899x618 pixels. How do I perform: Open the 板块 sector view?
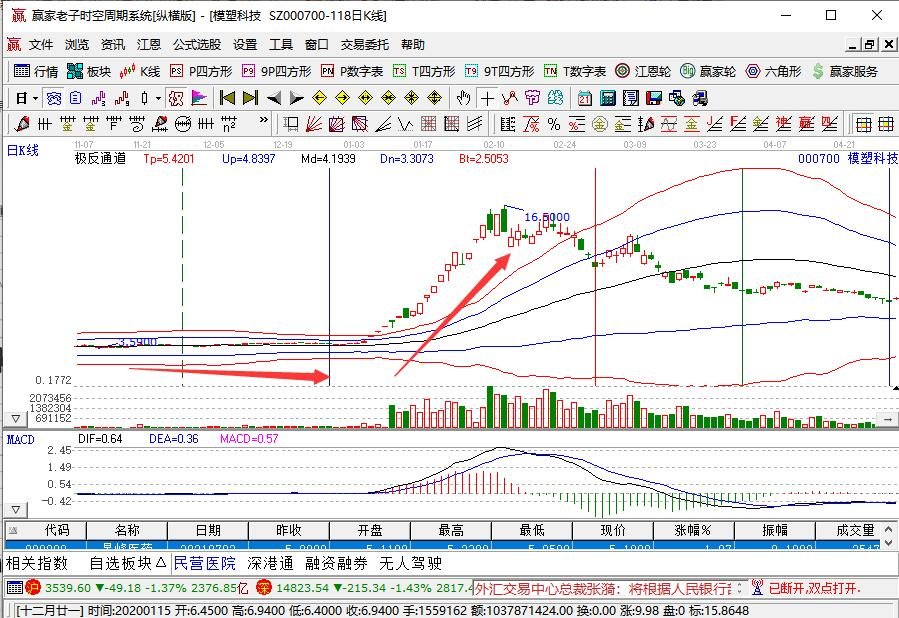tap(89, 71)
